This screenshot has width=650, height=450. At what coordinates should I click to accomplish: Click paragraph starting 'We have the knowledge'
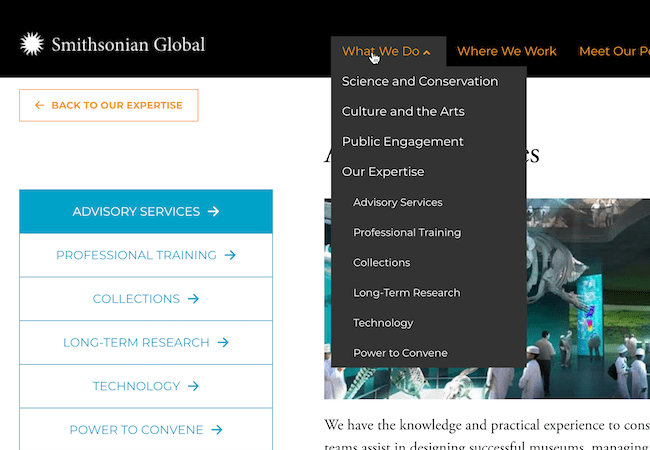tap(487, 434)
